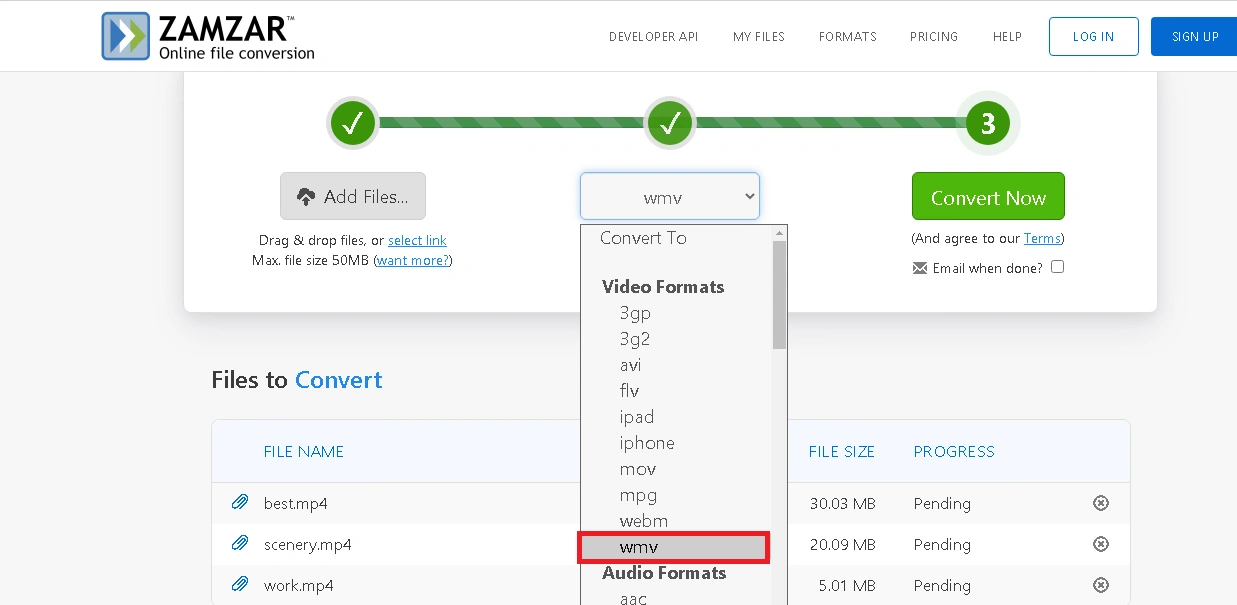Open the want more? link
The image size is (1237, 605).
click(x=413, y=260)
